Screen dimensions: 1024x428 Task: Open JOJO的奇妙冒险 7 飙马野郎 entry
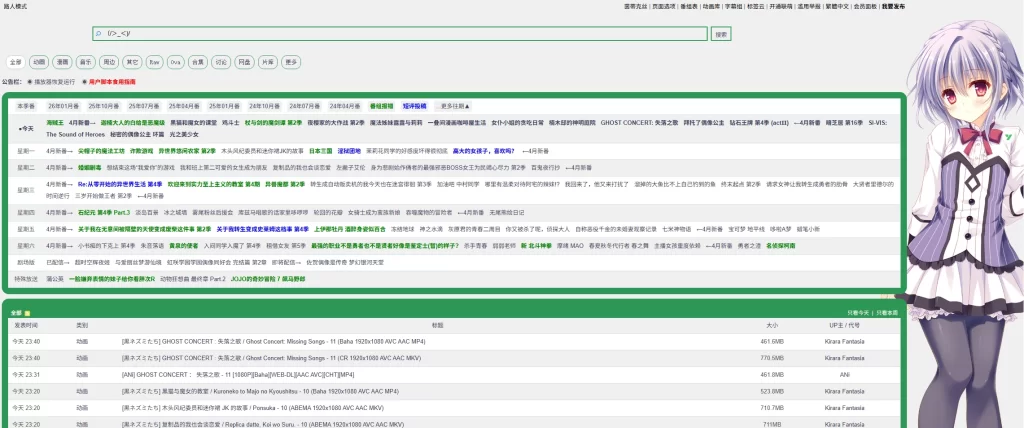[x=268, y=279]
